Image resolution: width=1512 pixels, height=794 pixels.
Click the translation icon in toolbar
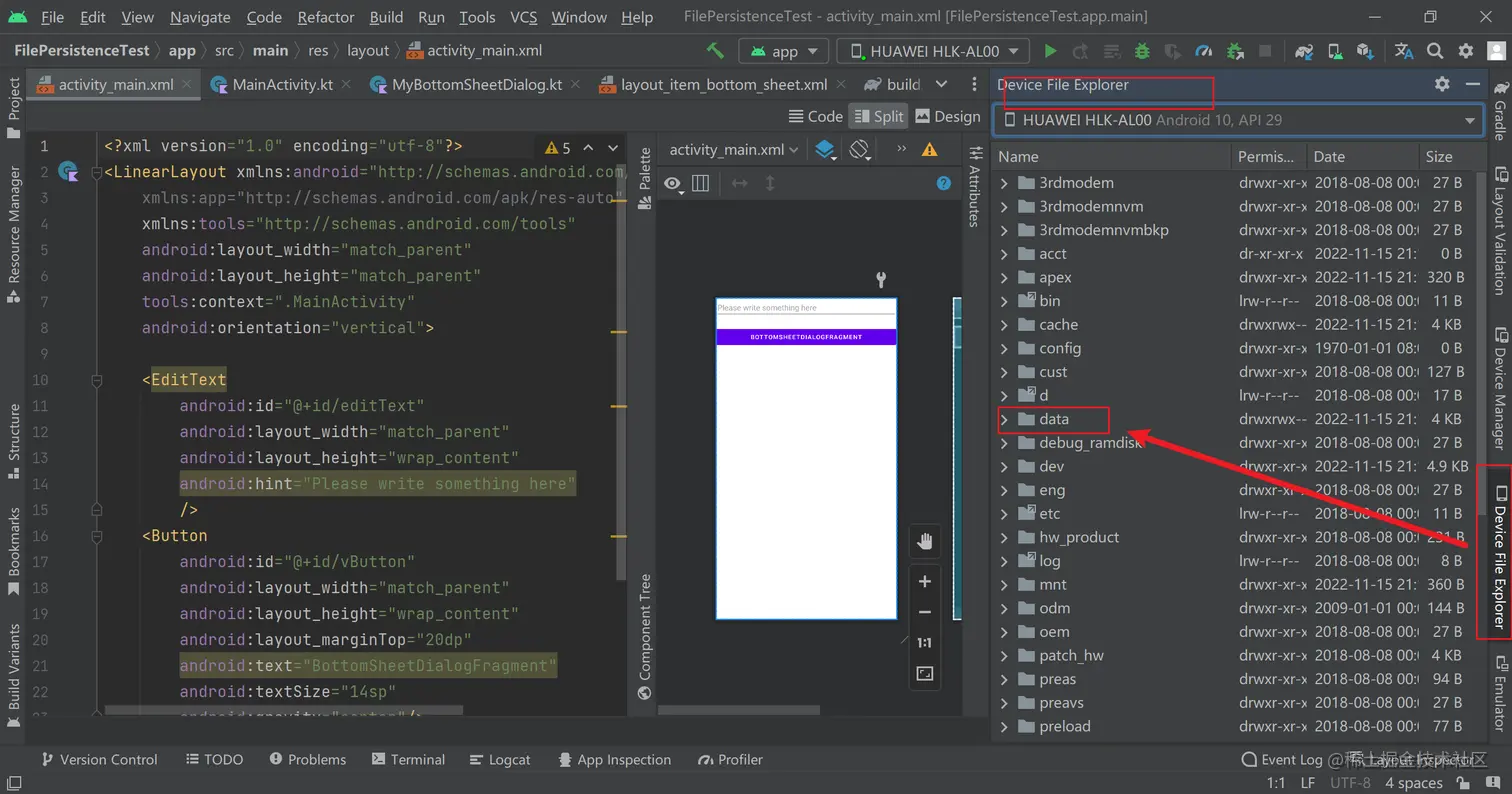click(x=1404, y=51)
